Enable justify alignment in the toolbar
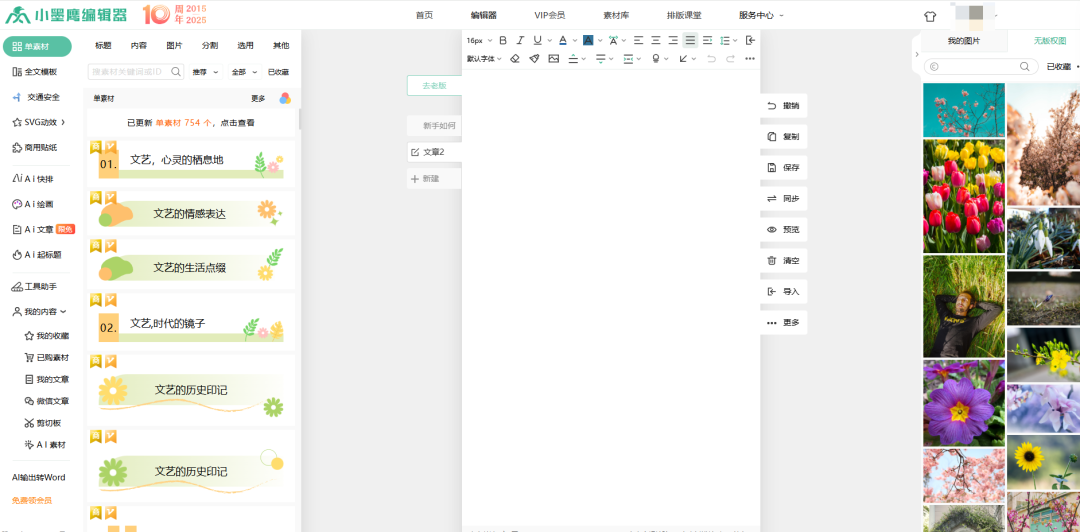Image resolution: width=1080 pixels, height=532 pixels. [x=690, y=40]
